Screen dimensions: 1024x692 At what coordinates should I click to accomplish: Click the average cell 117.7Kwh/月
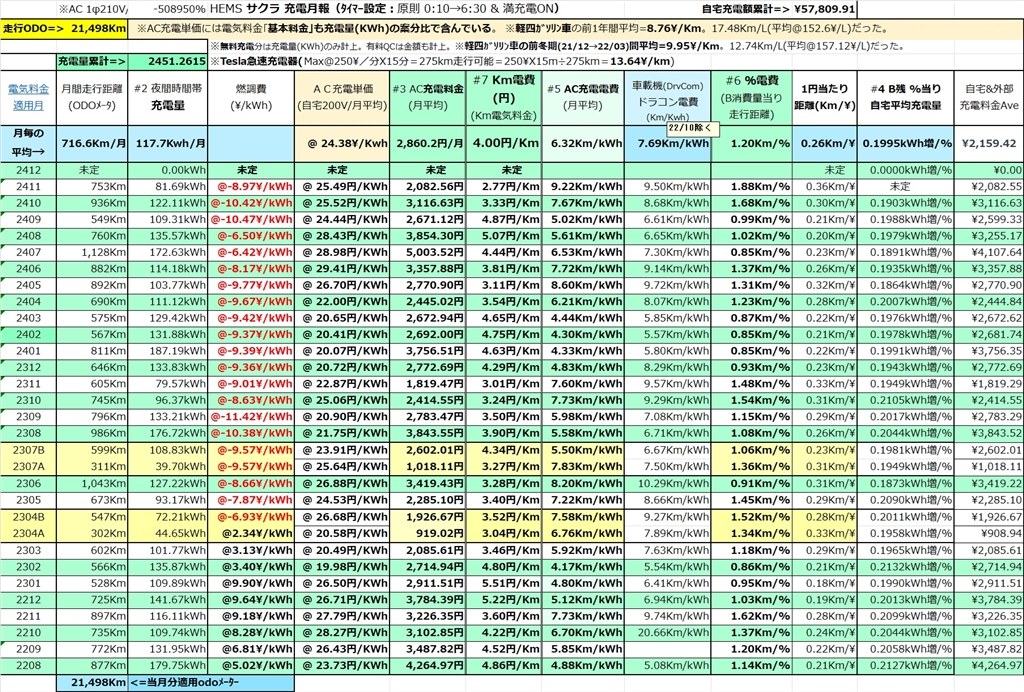pyautogui.click(x=168, y=143)
